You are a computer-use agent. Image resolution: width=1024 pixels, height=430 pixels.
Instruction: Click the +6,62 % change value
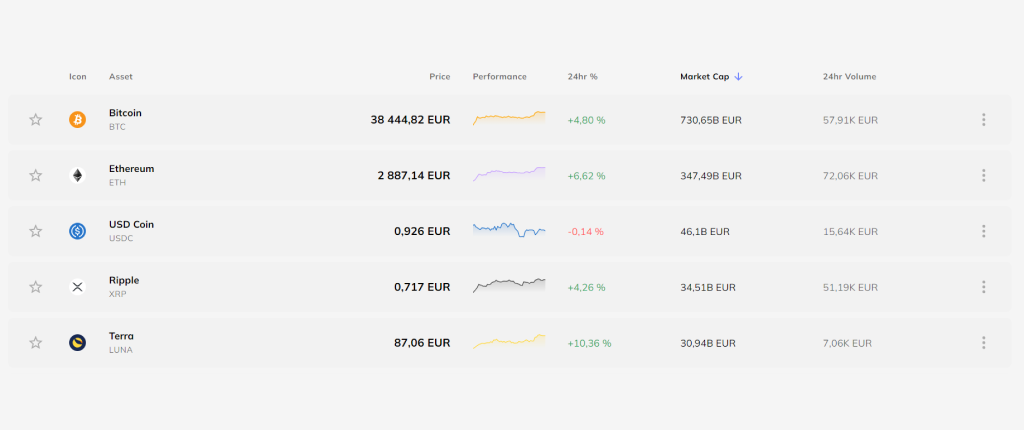pyautogui.click(x=586, y=176)
